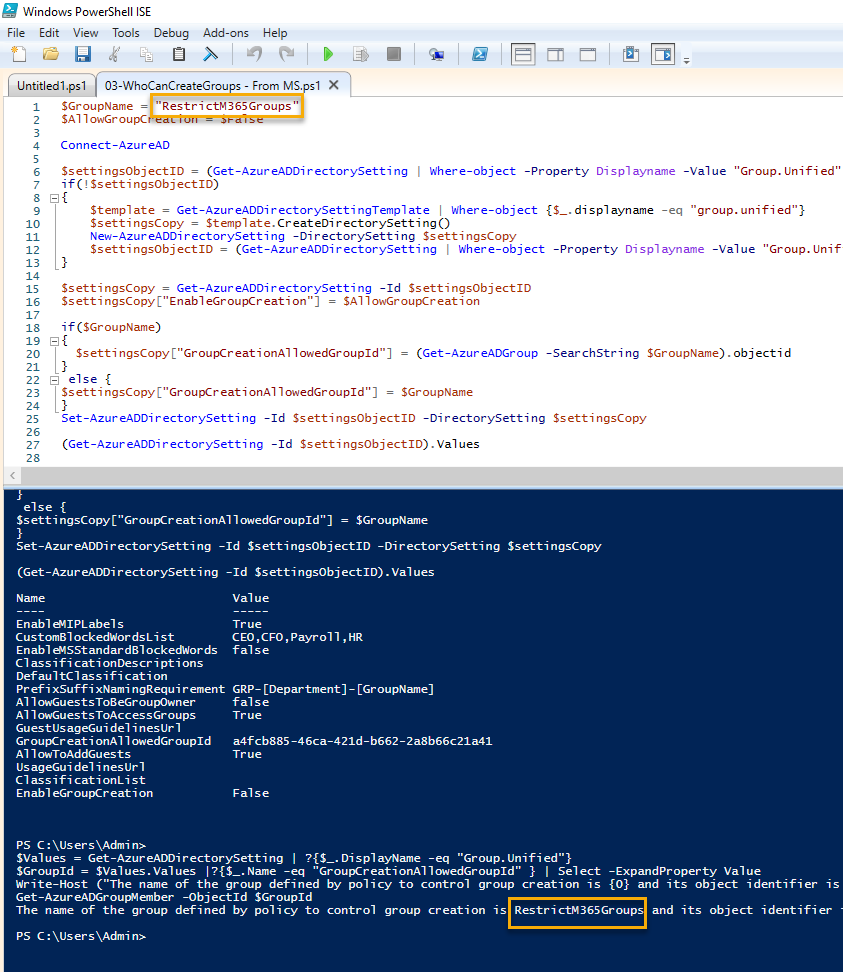
Task: Clear the console pane with the blue wiper icon
Action: [211, 55]
